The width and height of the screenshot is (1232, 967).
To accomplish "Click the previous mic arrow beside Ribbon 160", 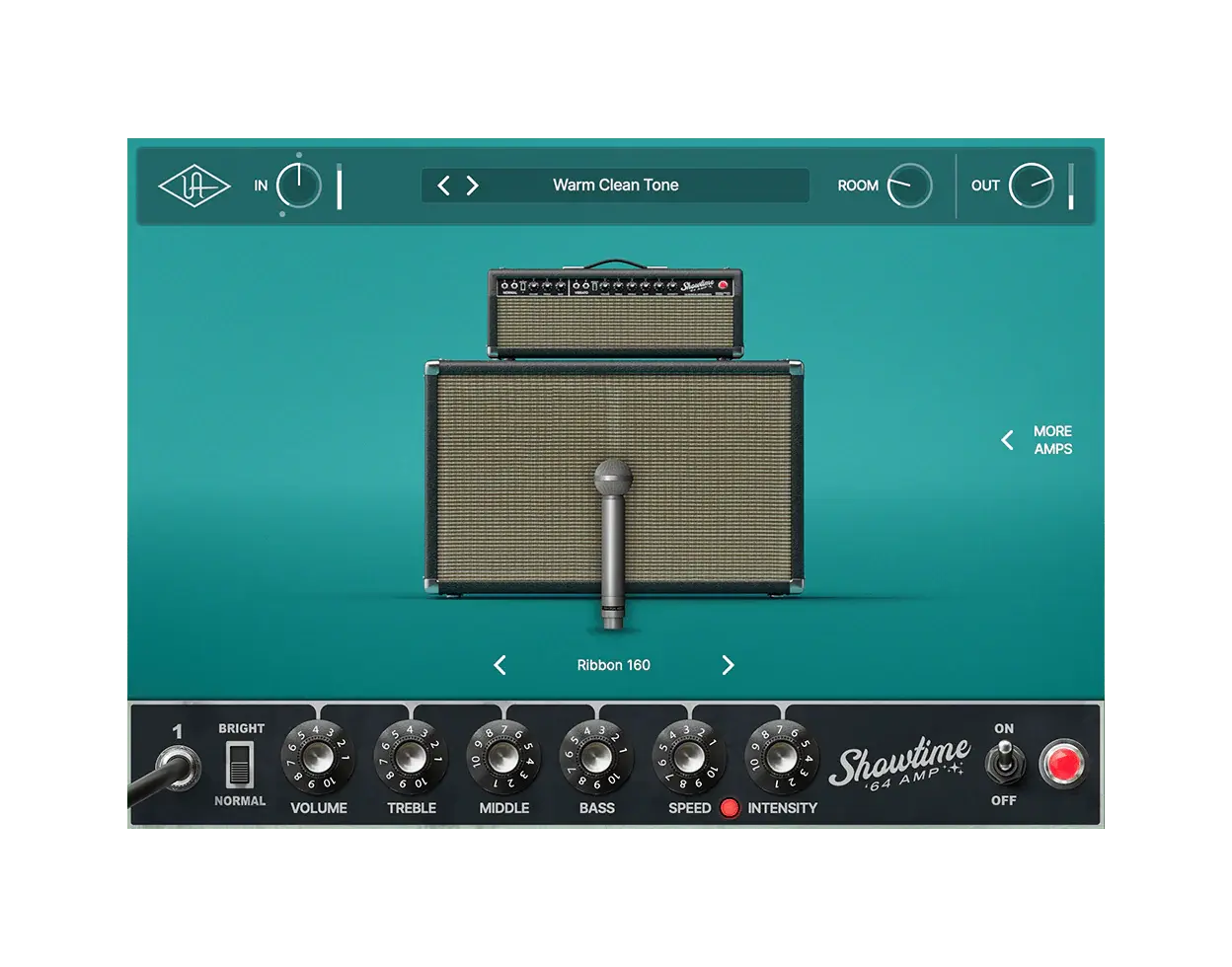I will [500, 665].
